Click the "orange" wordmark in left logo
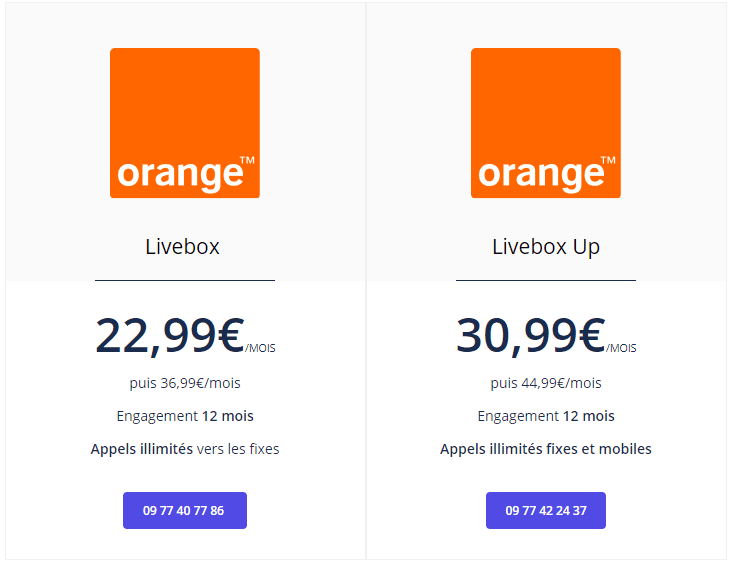Screen dimensions: 733x565 pos(180,174)
